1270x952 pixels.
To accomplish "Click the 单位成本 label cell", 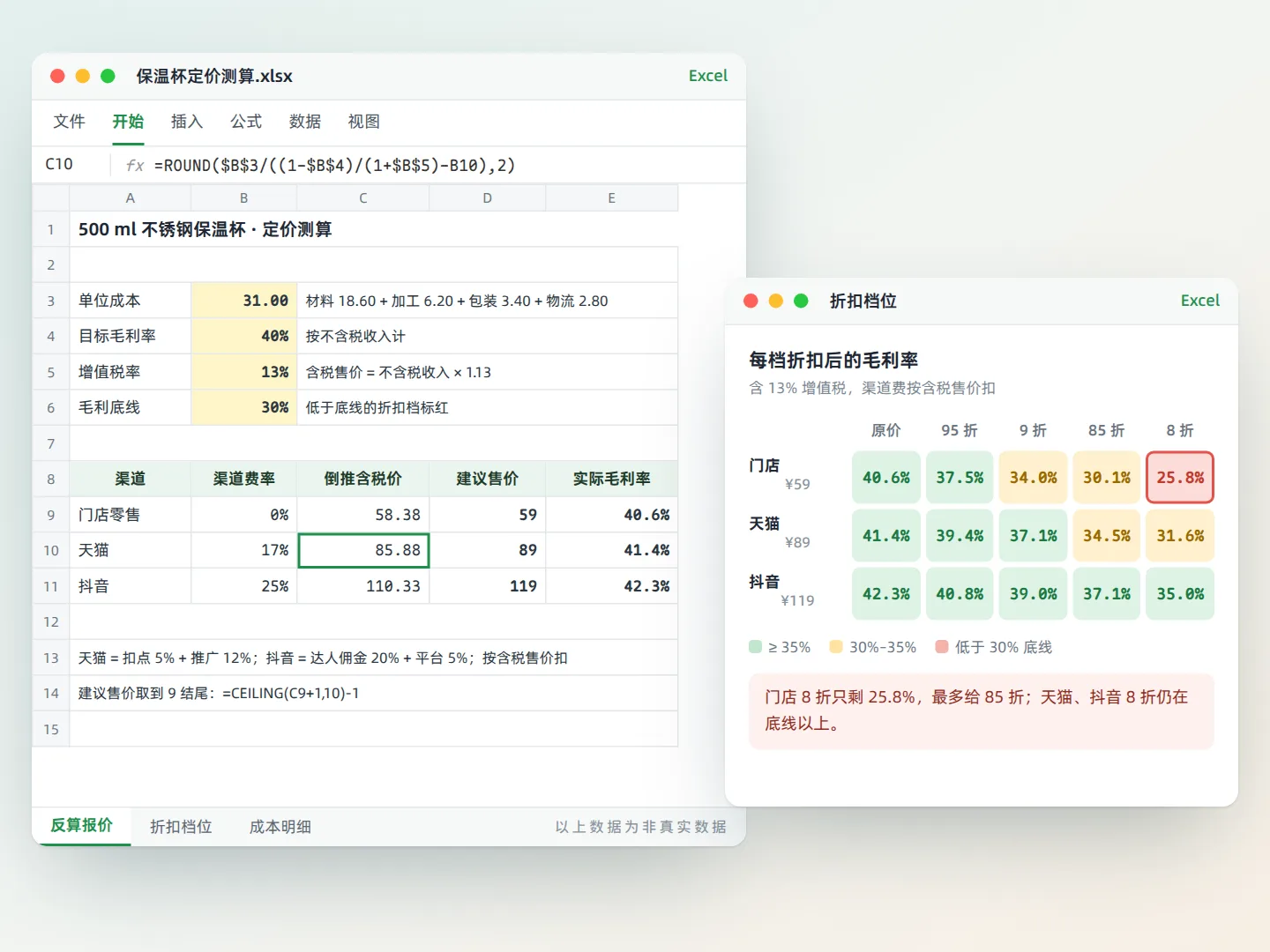I will click(130, 301).
